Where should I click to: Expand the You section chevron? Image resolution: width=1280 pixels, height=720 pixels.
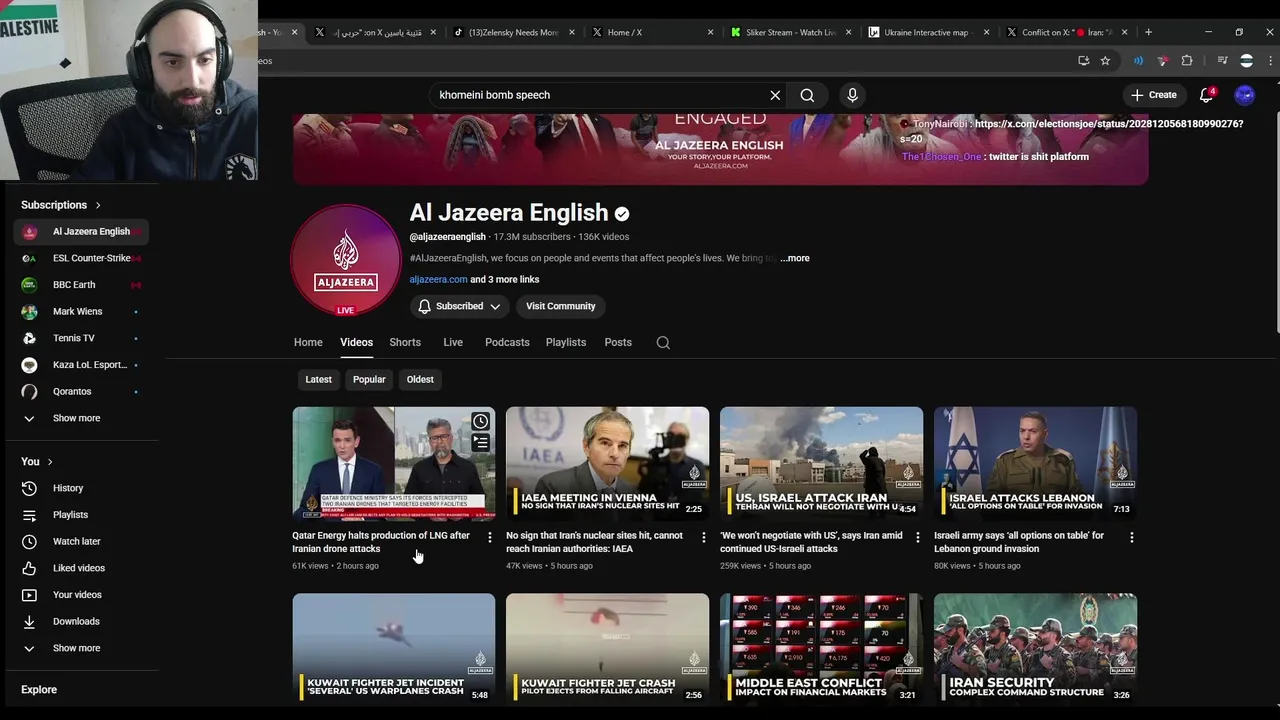click(x=49, y=461)
